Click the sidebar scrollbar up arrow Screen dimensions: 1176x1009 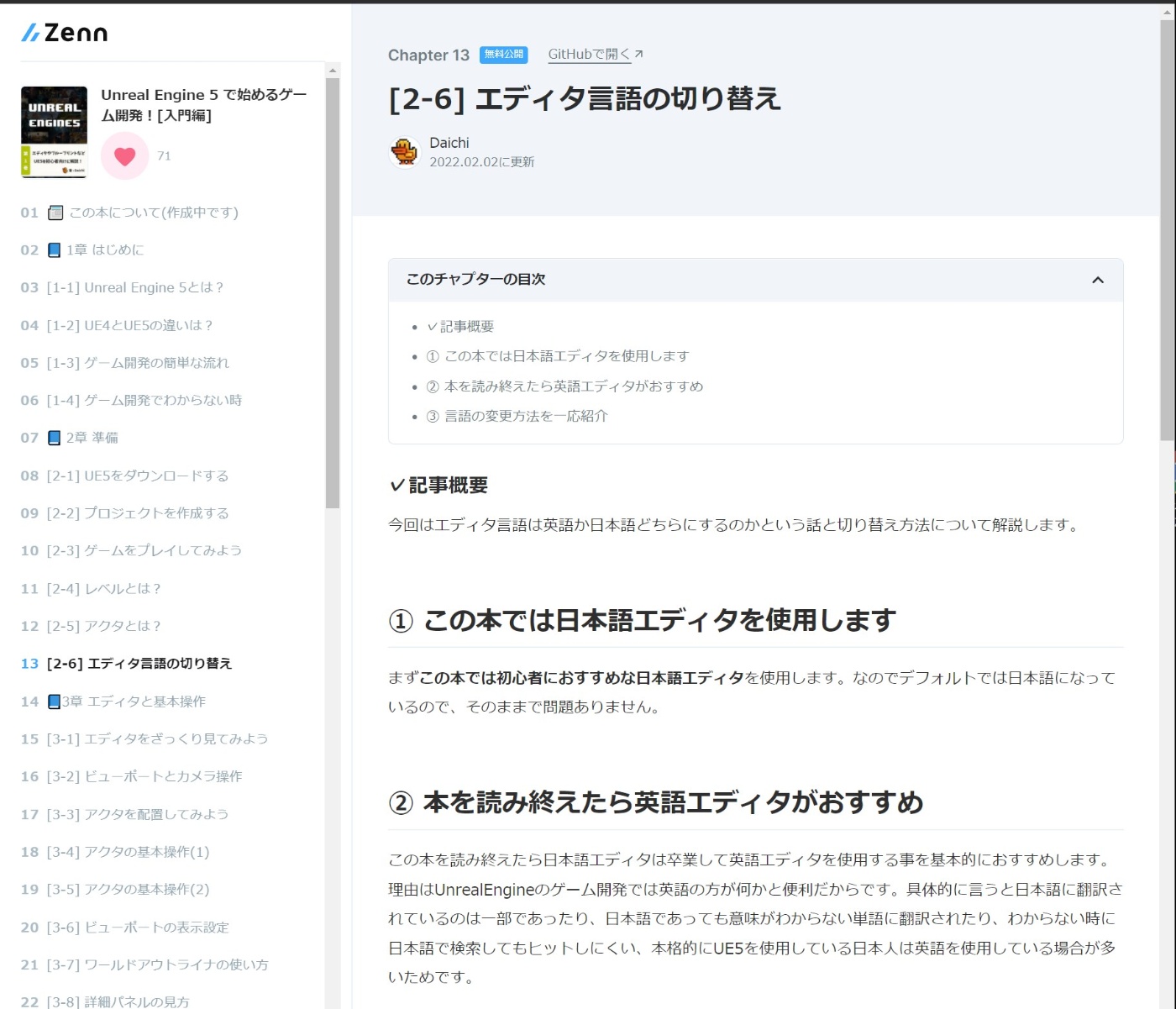click(x=333, y=71)
